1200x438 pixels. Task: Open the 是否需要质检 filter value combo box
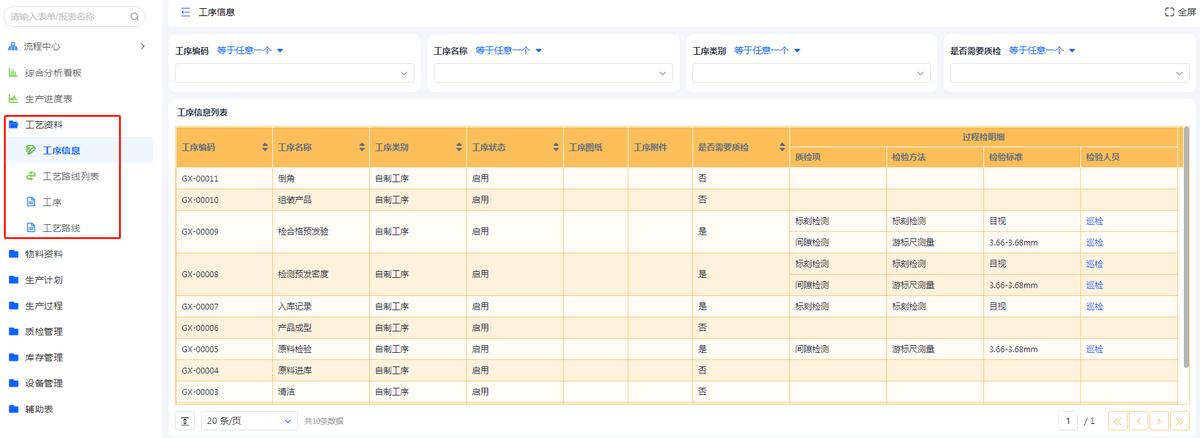(x=1069, y=73)
